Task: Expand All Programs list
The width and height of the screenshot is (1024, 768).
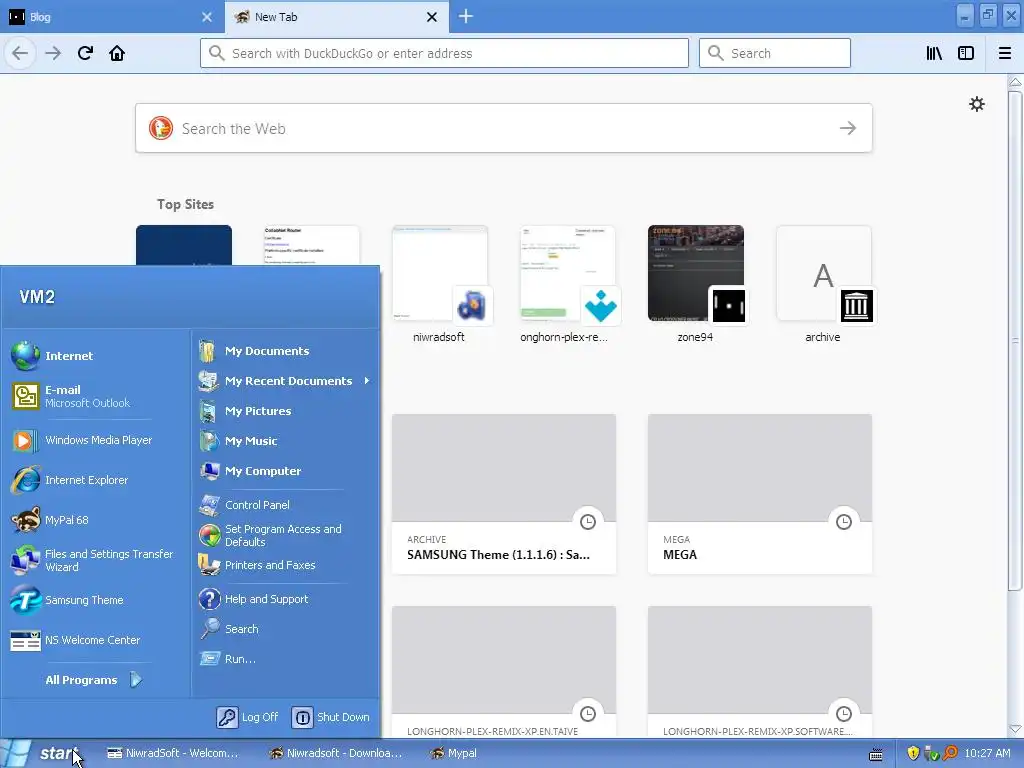Action: (95, 680)
